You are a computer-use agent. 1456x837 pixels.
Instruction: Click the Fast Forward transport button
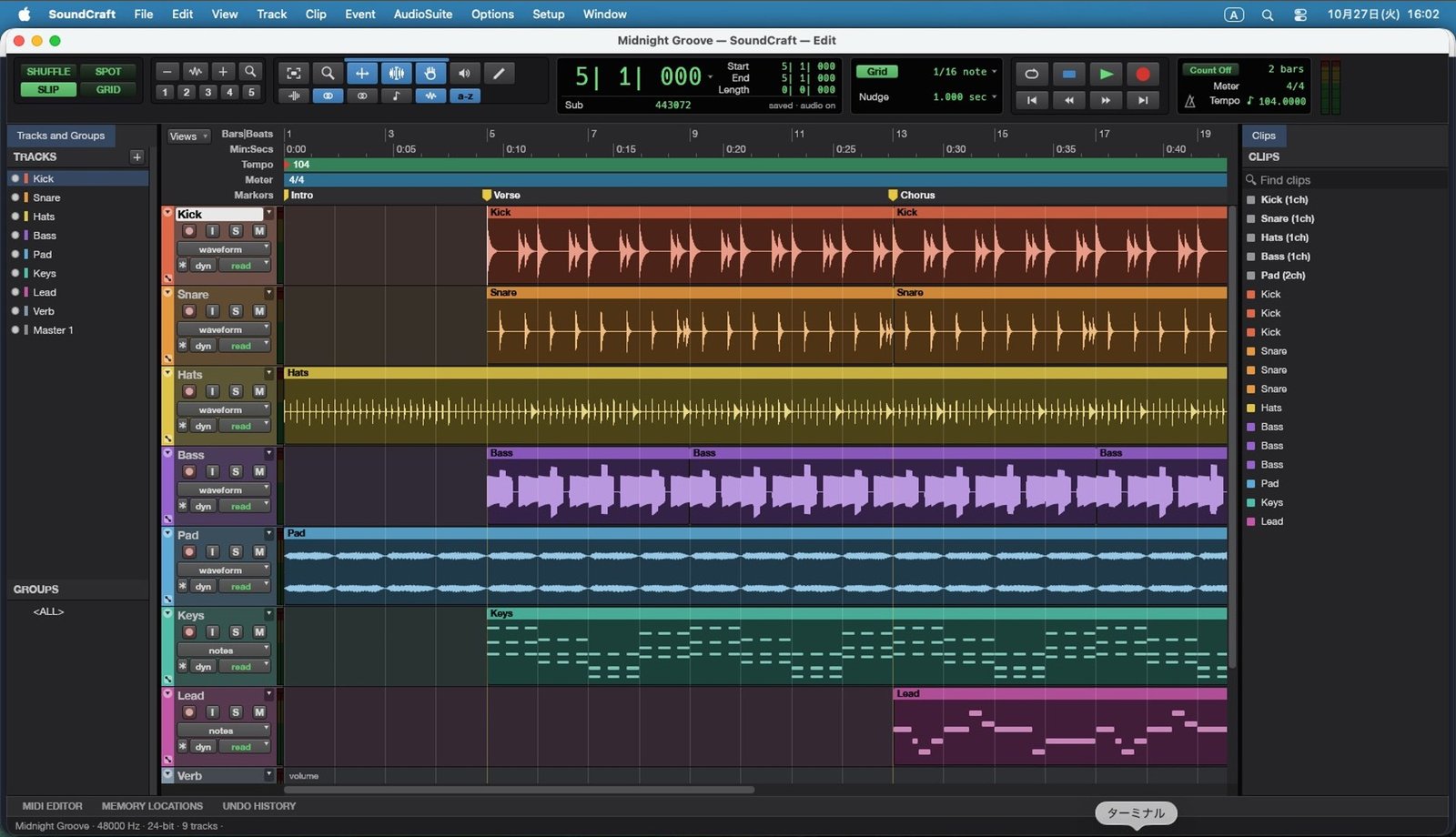[x=1106, y=100]
